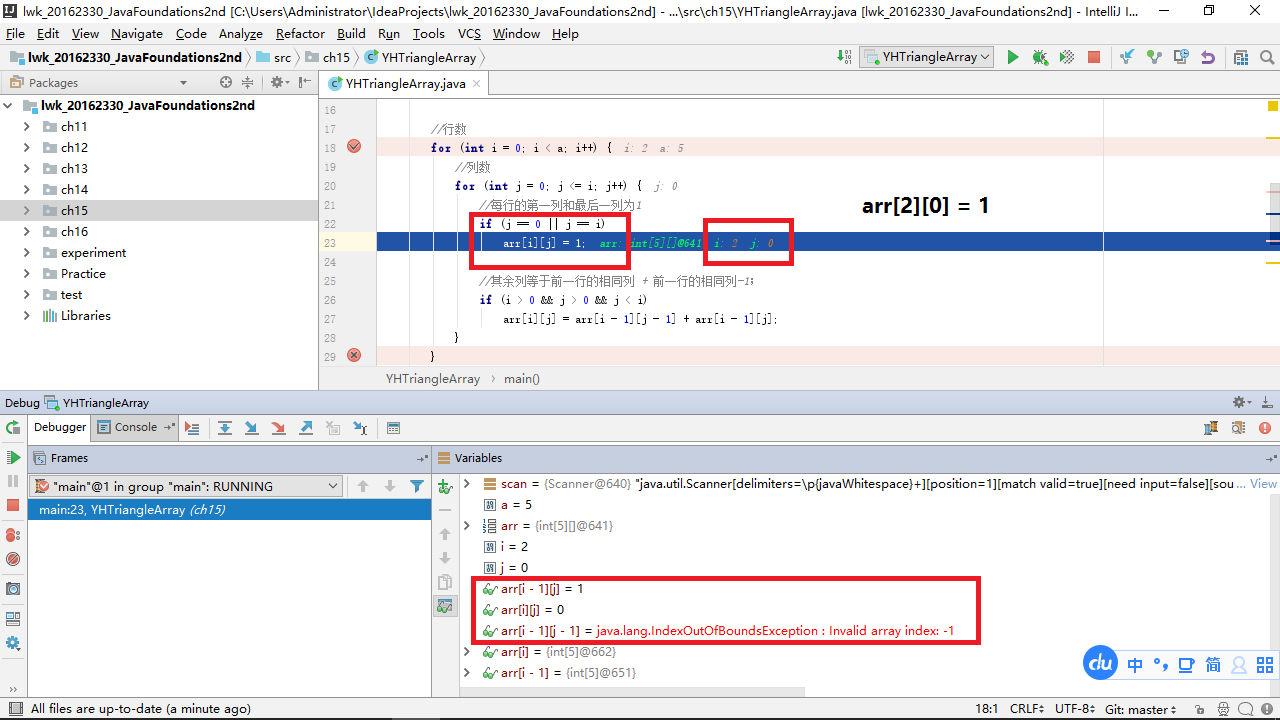Expand the ch11 package
Viewport: 1280px width, 720px height.
click(27, 126)
